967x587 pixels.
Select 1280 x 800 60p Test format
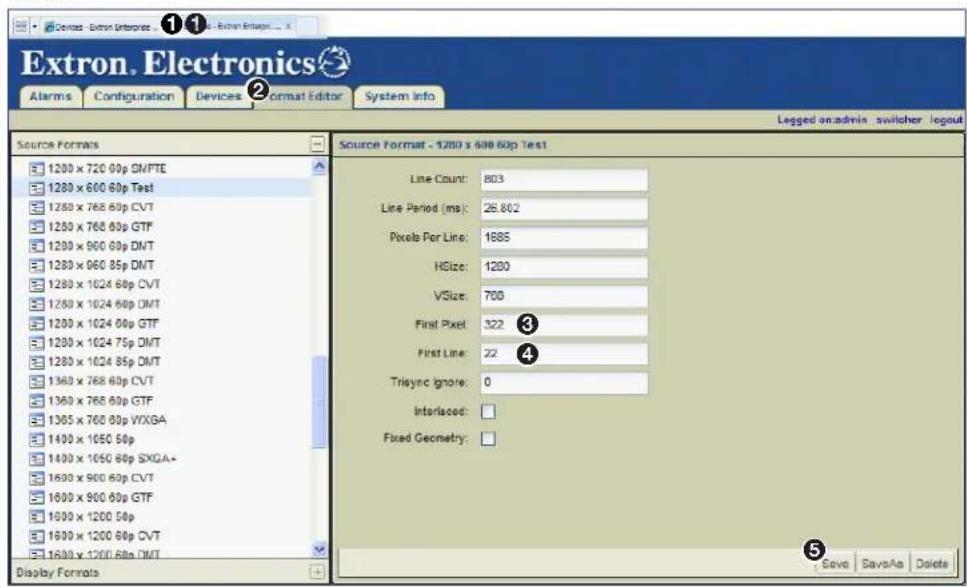pyautogui.click(x=101, y=187)
